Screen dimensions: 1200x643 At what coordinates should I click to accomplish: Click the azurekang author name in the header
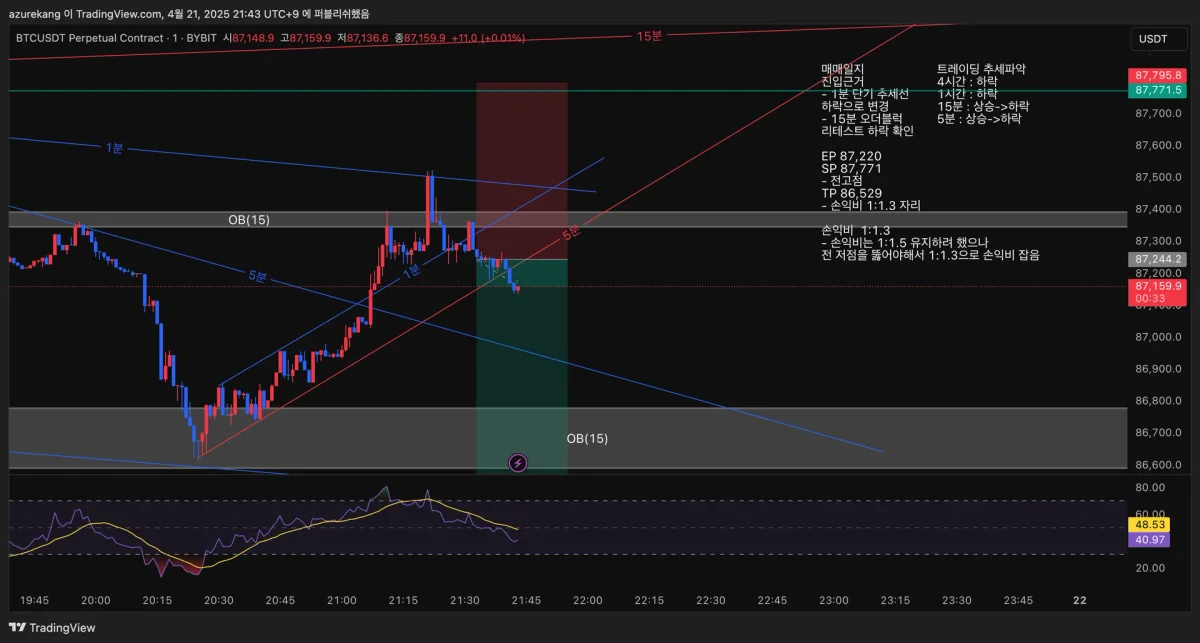point(33,14)
